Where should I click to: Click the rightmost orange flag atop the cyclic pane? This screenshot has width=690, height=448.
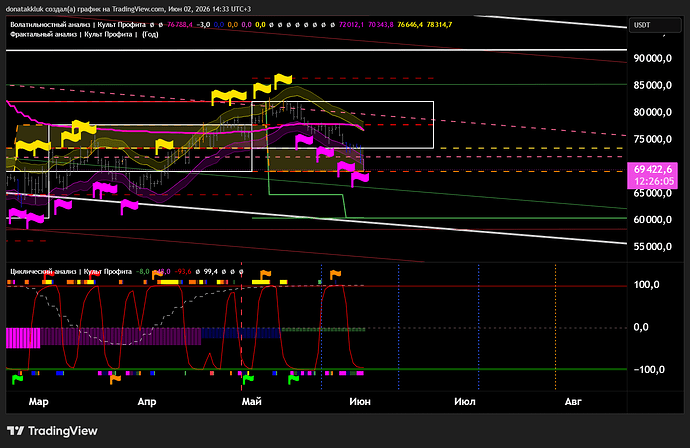(335, 275)
